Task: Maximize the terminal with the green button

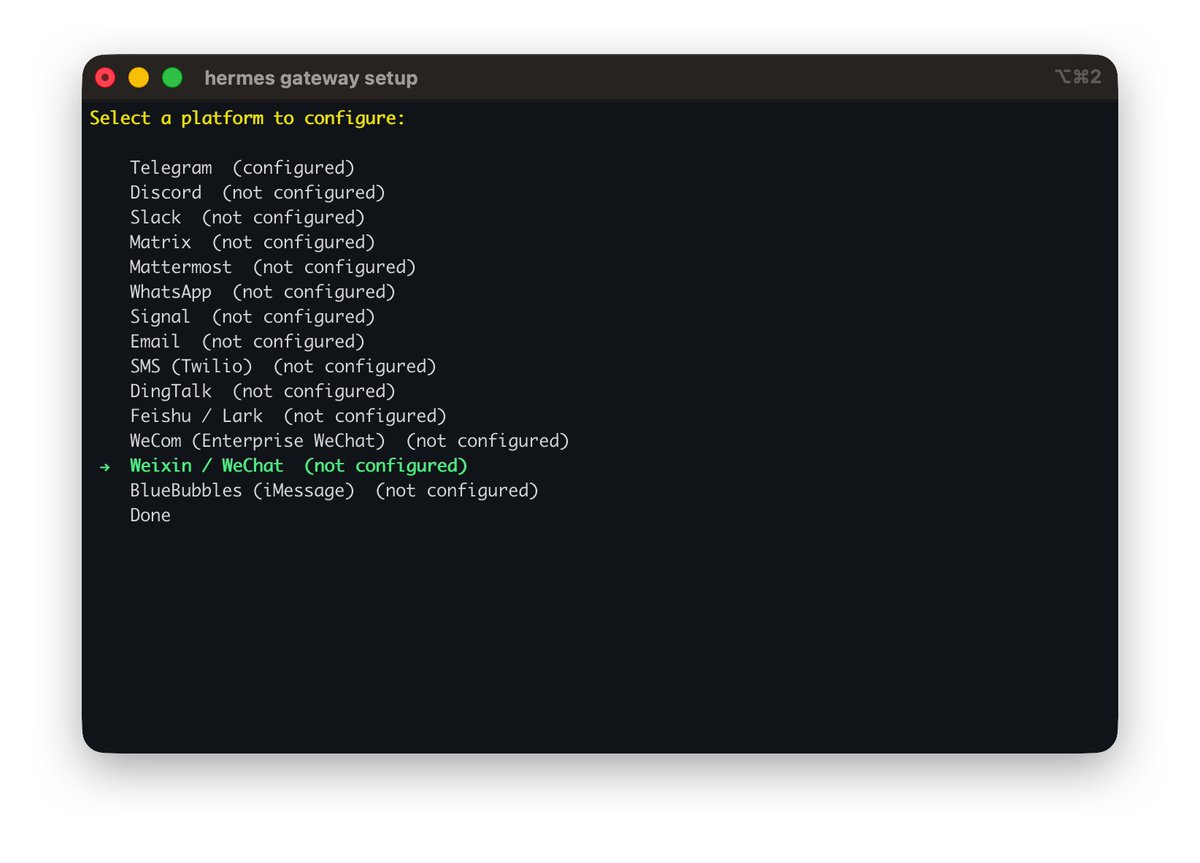Action: 172,77
